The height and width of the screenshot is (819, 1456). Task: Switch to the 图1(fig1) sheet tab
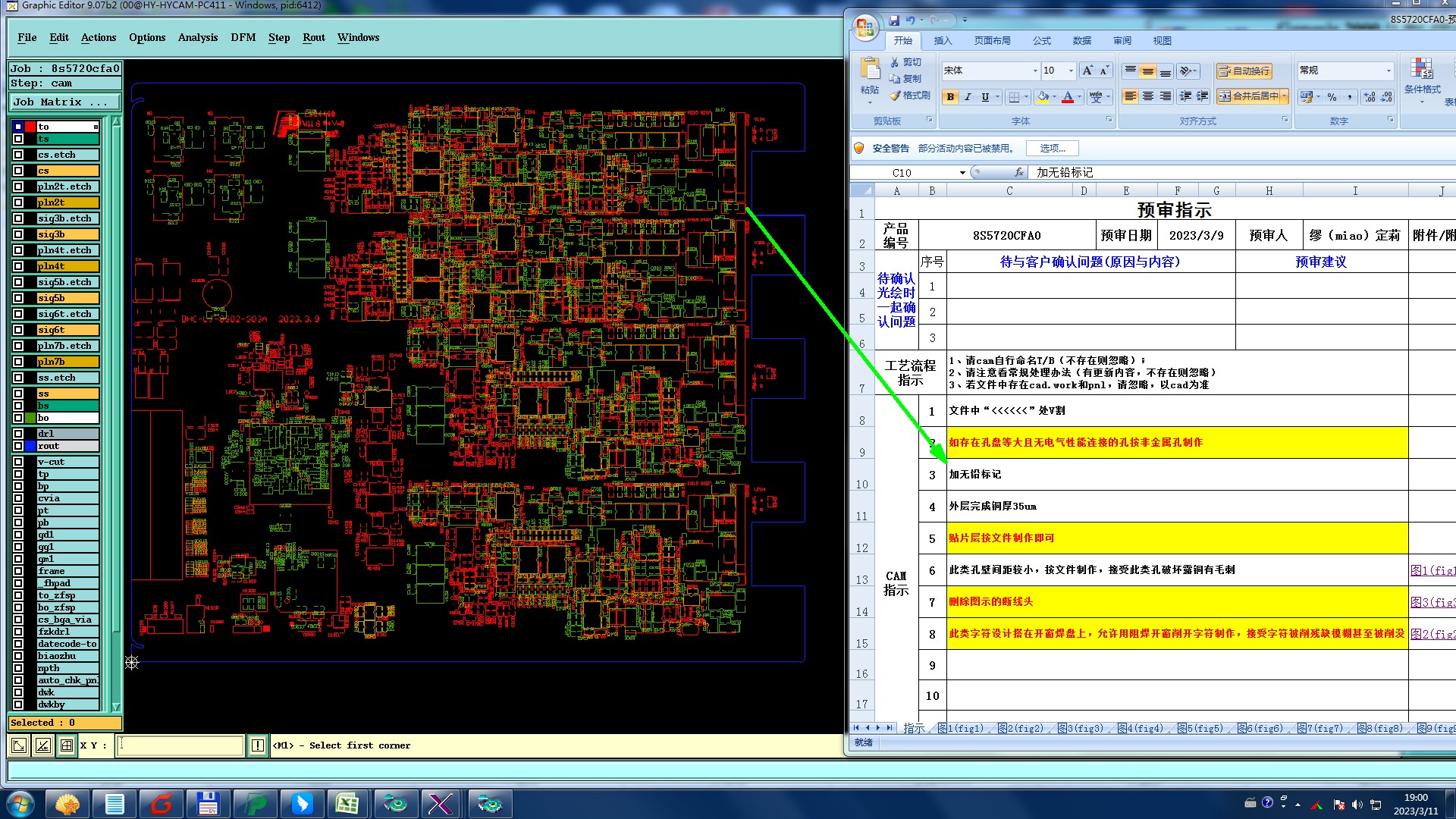tap(962, 728)
